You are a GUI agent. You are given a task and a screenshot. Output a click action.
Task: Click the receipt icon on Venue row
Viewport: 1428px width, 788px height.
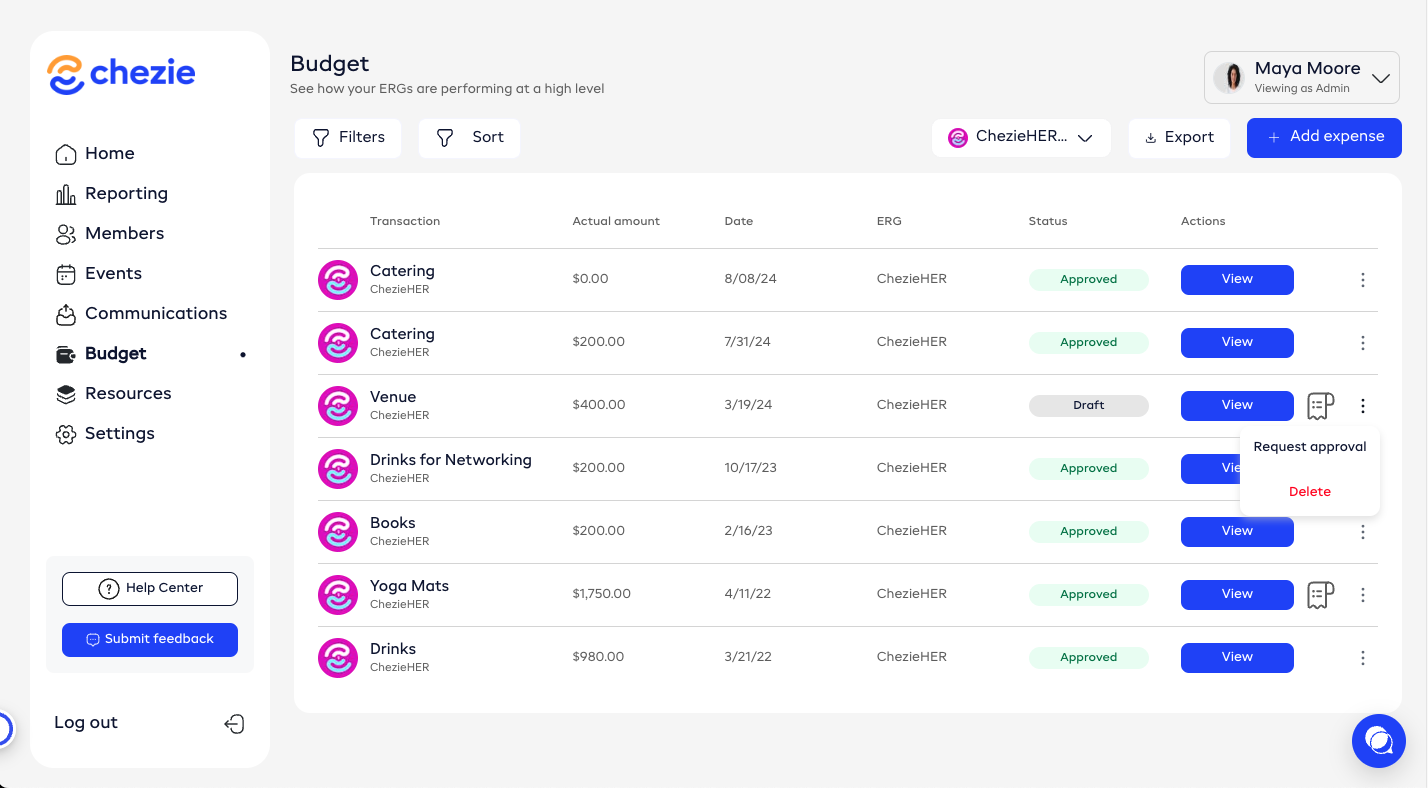1320,406
